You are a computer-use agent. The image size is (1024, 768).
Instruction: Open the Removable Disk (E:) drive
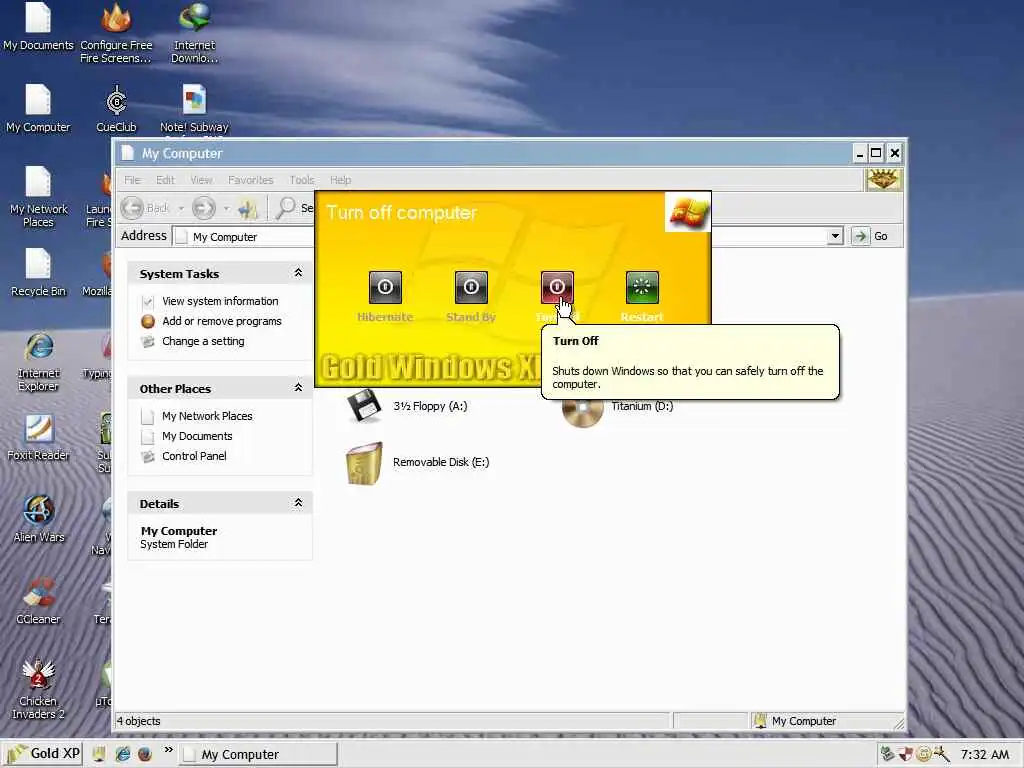point(417,462)
